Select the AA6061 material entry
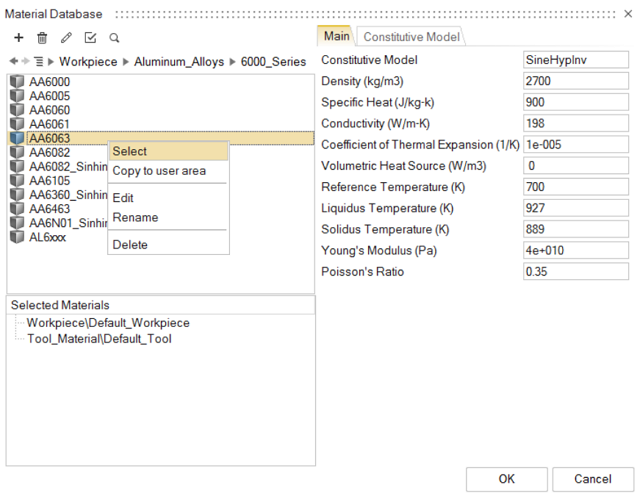The image size is (640, 496). 49,124
